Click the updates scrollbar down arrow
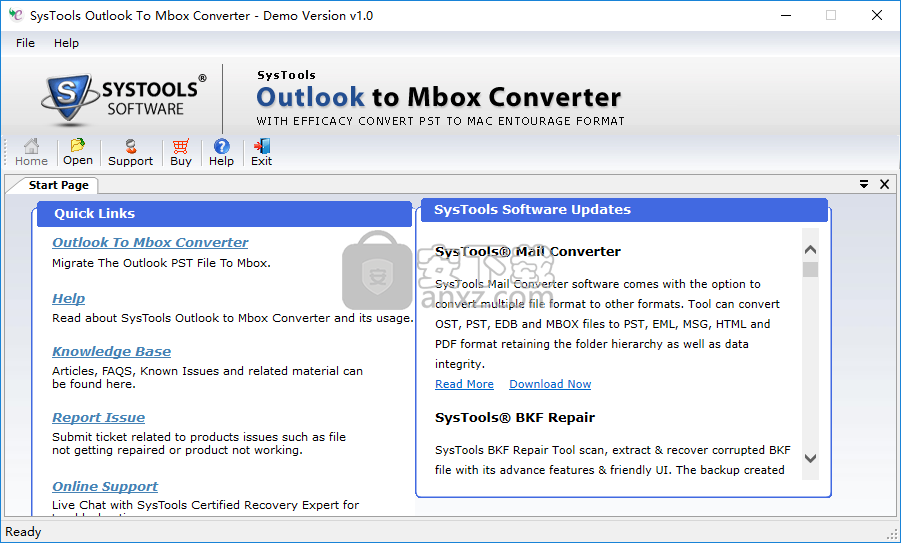 810,459
